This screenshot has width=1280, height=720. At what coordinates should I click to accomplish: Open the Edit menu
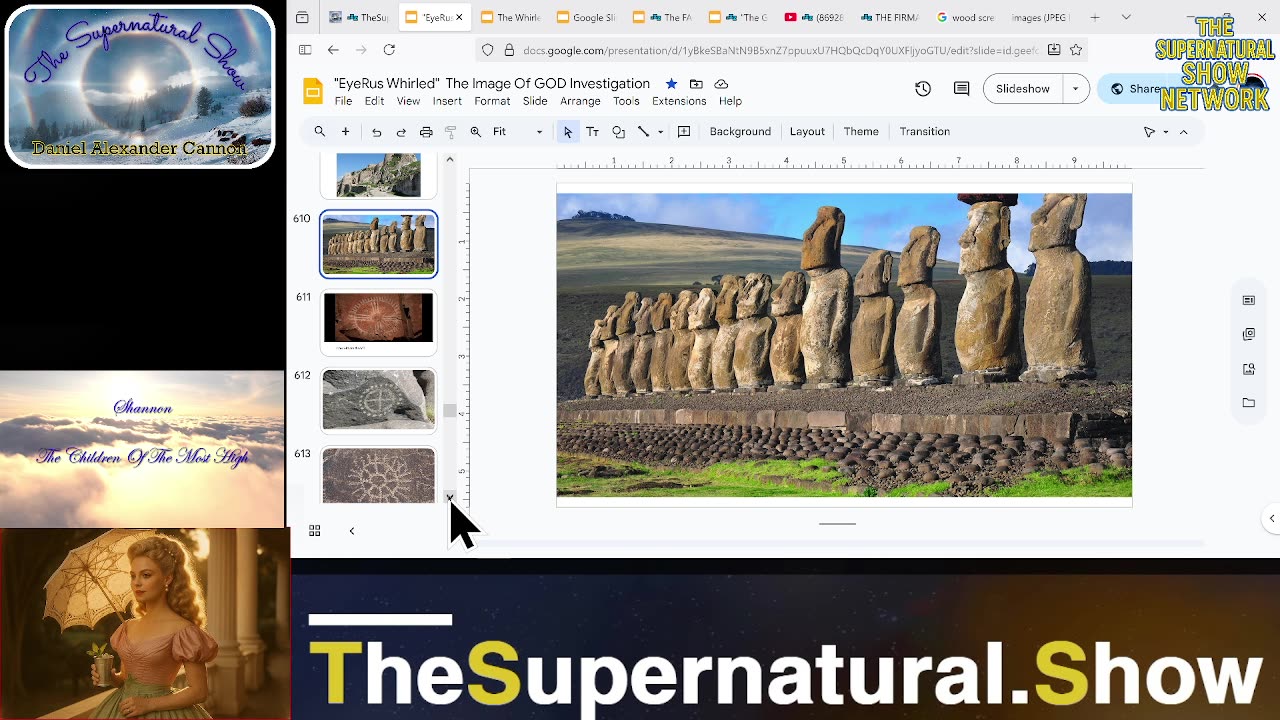pyautogui.click(x=374, y=101)
